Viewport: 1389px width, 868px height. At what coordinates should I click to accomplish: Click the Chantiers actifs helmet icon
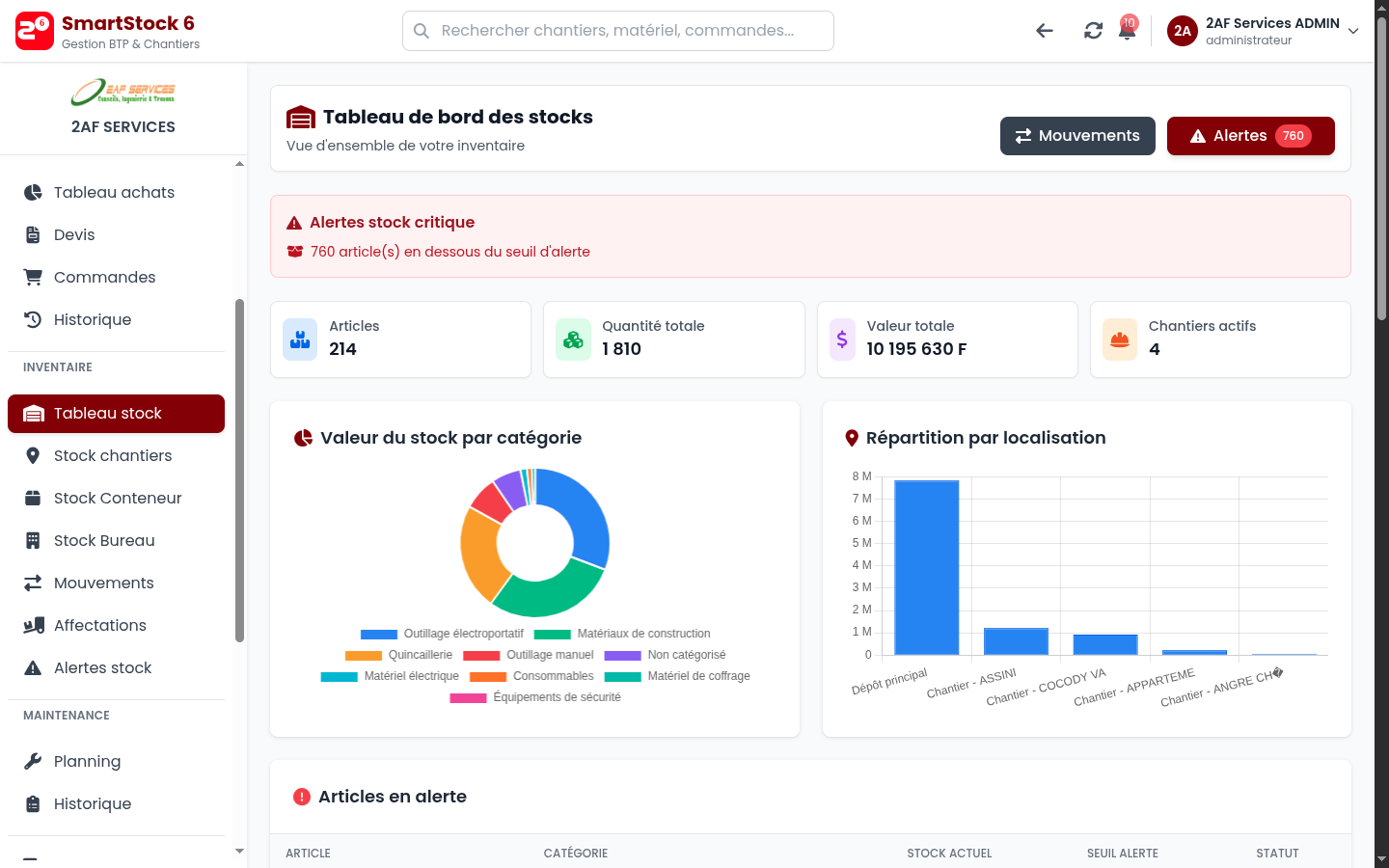pos(1120,339)
